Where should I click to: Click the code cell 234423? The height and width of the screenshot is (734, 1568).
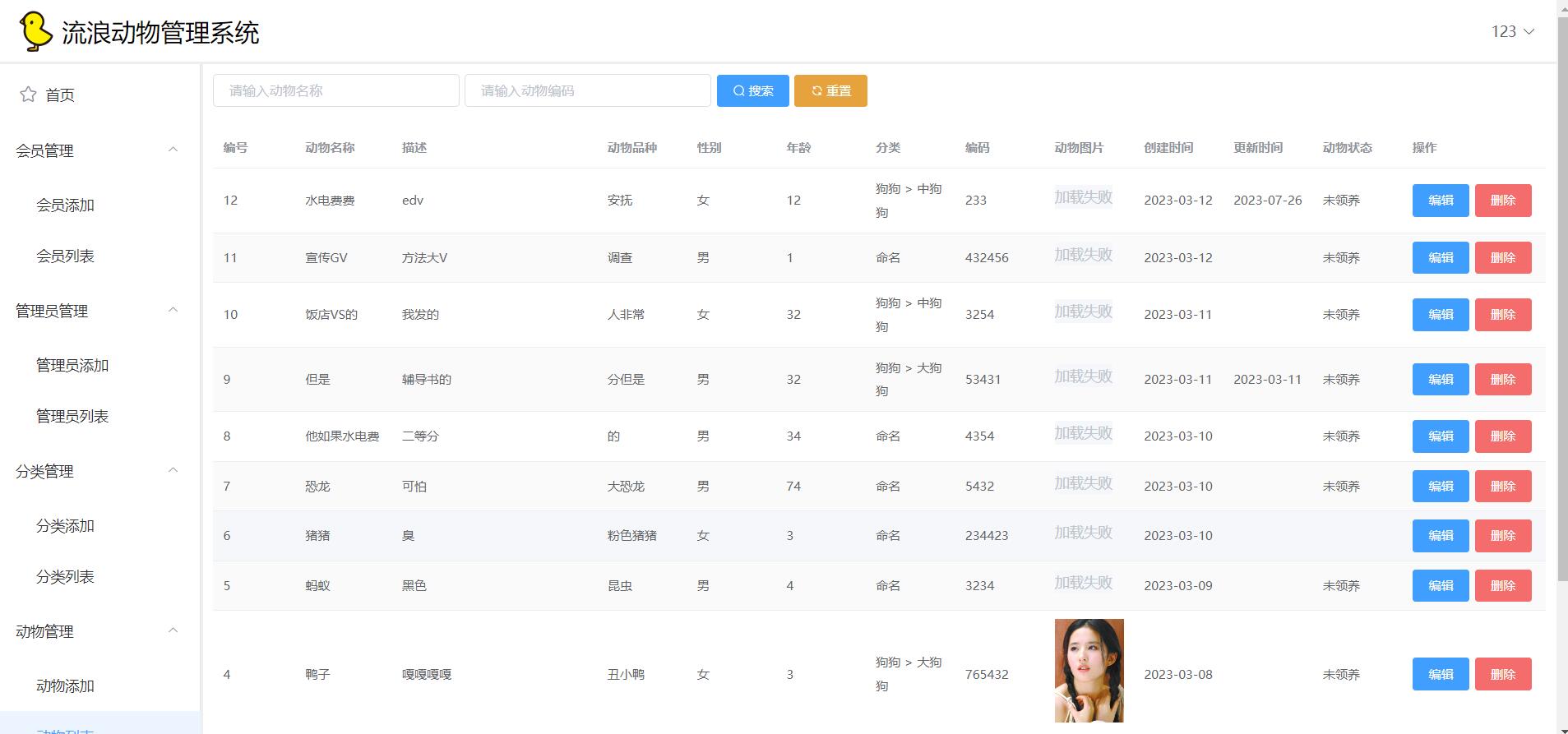click(987, 536)
